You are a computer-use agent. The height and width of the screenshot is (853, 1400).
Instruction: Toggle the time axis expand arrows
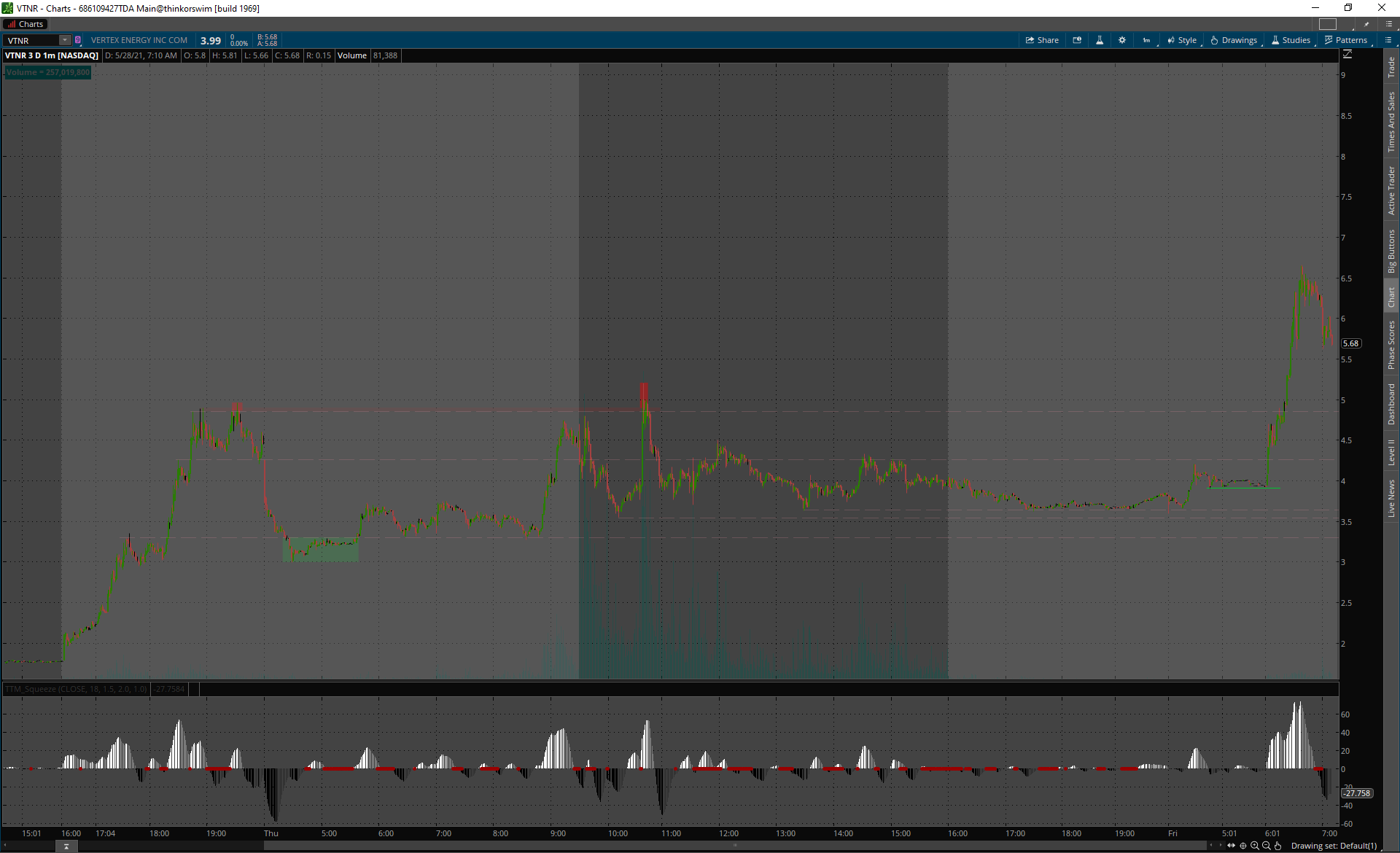1232,846
